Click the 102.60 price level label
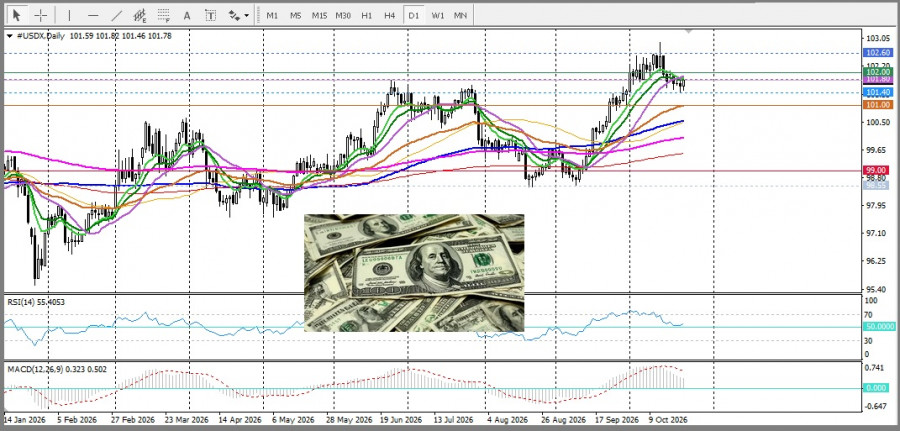Image resolution: width=900 pixels, height=431 pixels. coord(878,53)
